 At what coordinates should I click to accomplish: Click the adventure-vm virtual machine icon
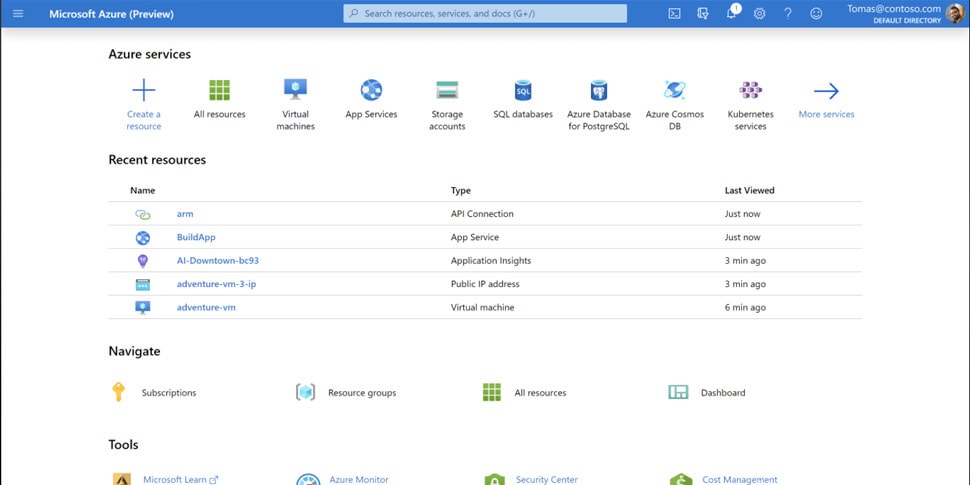[x=143, y=307]
